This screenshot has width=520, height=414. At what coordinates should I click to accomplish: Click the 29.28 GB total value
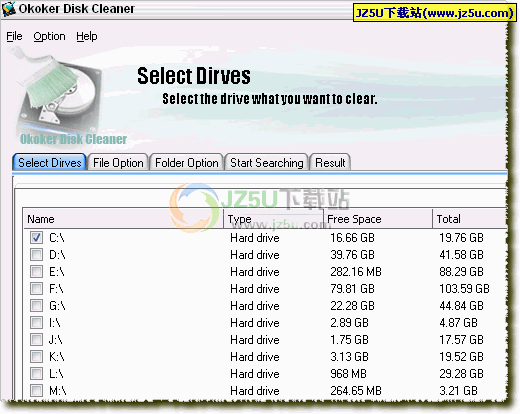point(461,374)
